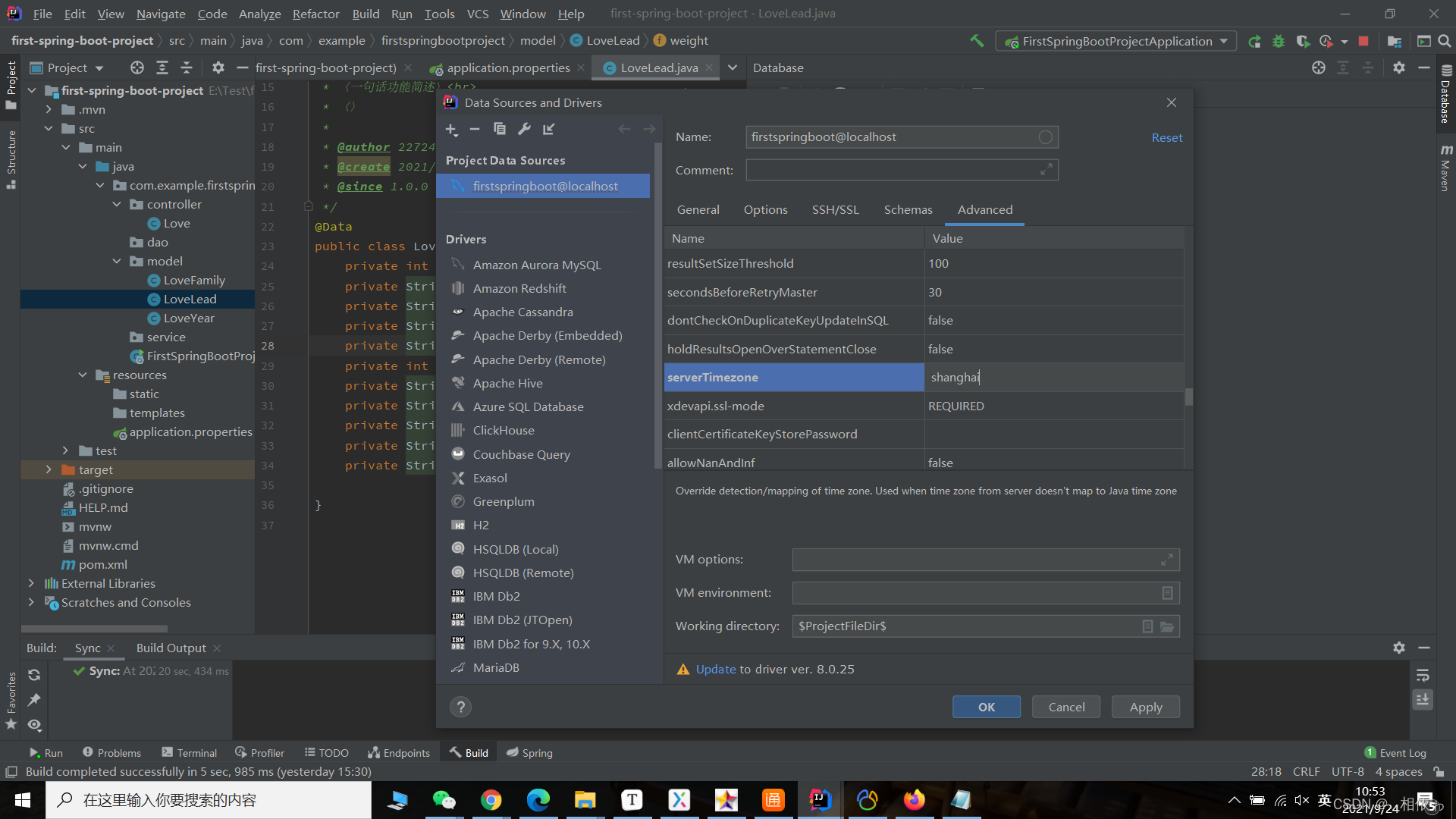Stop the running application red square
Viewport: 1456px width, 819px height.
tap(1363, 41)
